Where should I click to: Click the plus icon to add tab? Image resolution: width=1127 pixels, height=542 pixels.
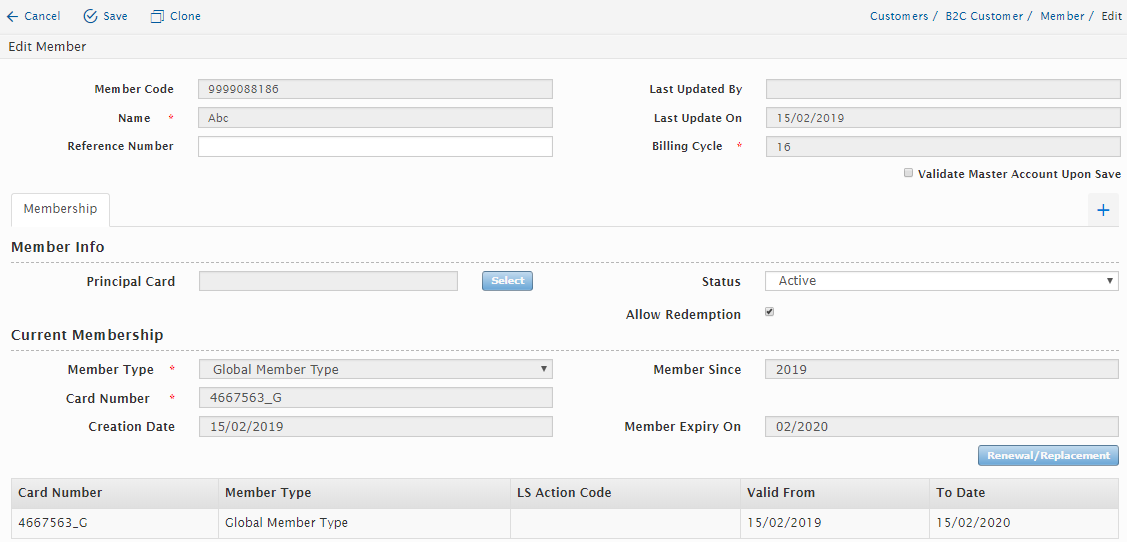point(1103,210)
